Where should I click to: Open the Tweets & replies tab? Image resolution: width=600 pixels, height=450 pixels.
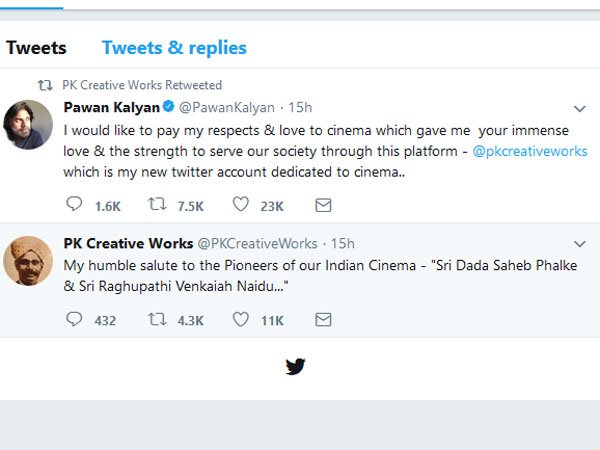tap(174, 47)
